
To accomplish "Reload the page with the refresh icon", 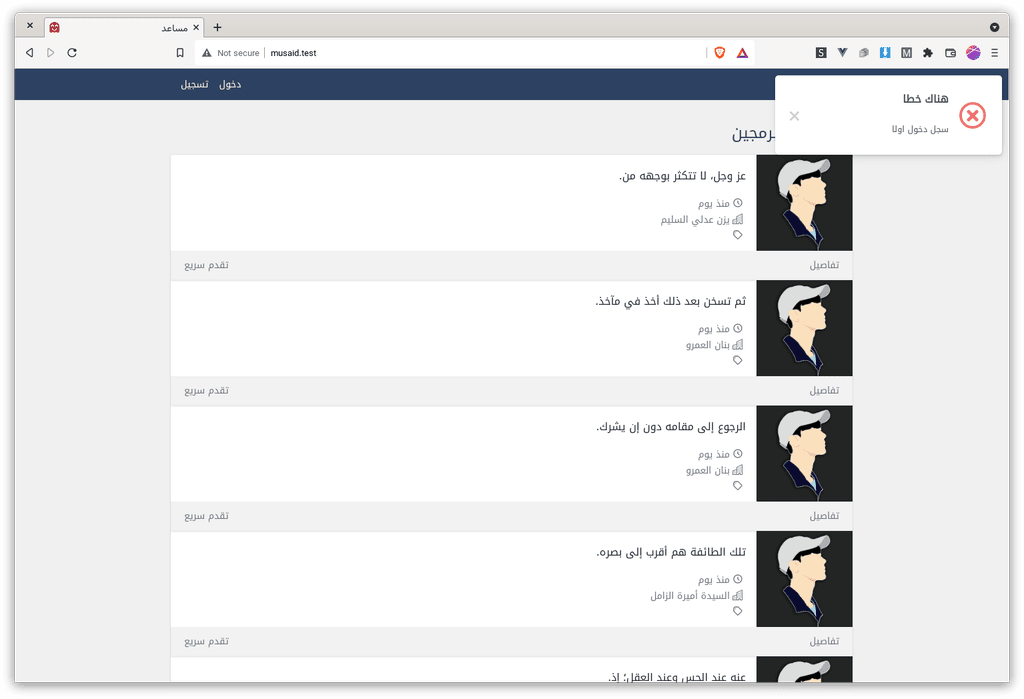I will [72, 53].
